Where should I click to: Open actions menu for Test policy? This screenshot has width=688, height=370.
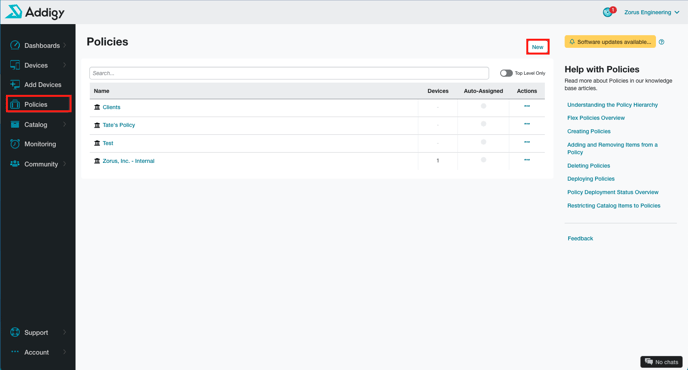pyautogui.click(x=527, y=142)
